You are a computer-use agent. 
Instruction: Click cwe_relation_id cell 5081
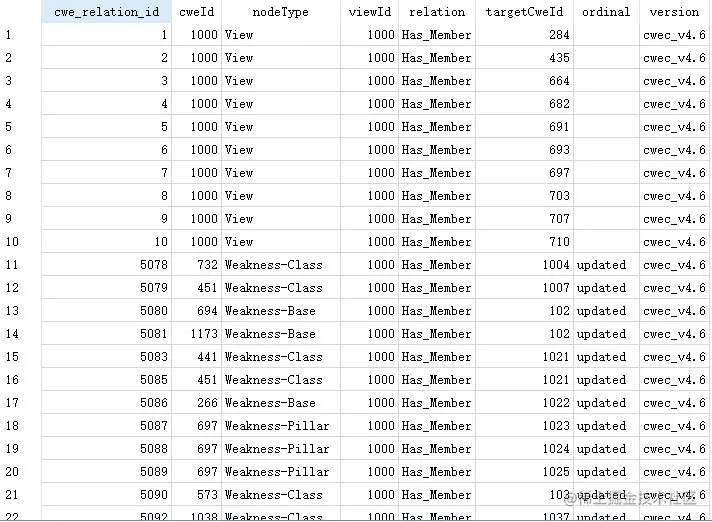[x=106, y=334]
